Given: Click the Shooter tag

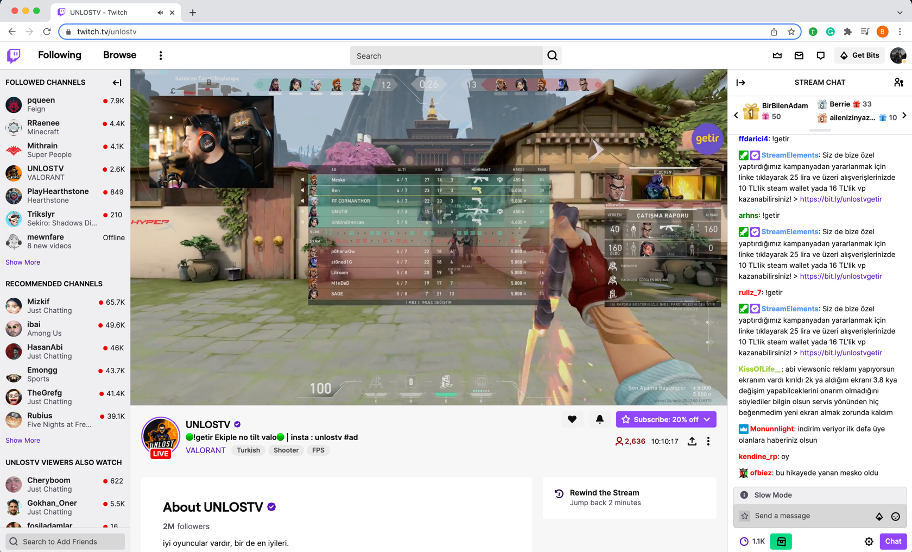Looking at the screenshot, I should (x=286, y=450).
